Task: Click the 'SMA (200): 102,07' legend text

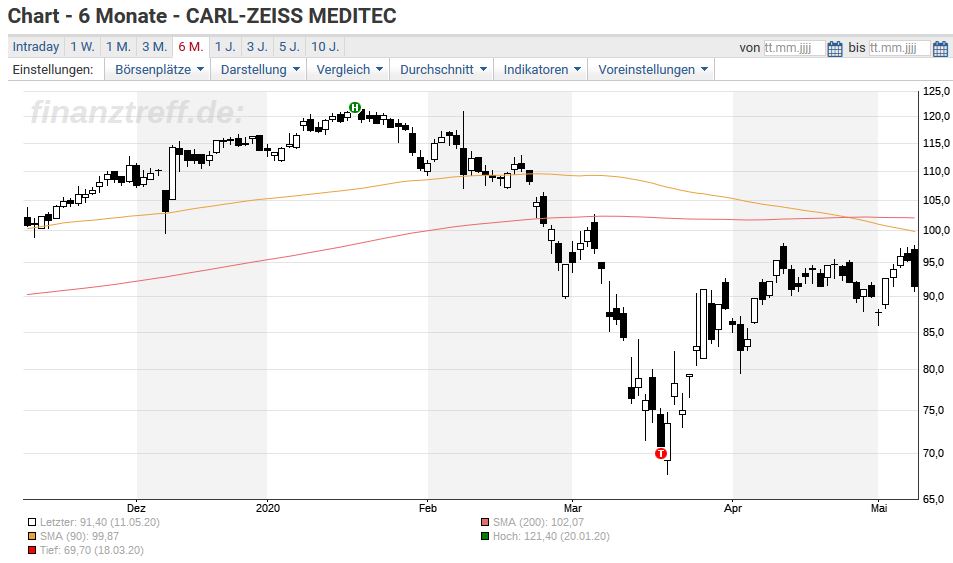Action: pyautogui.click(x=538, y=522)
